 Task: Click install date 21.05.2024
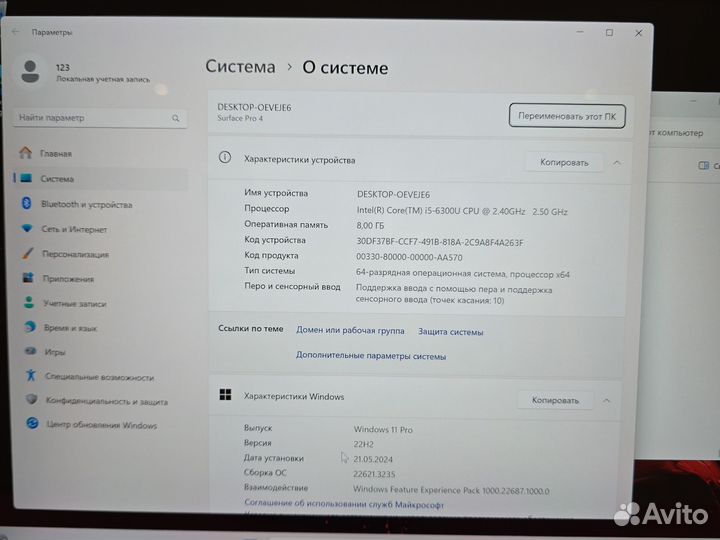tap(373, 459)
